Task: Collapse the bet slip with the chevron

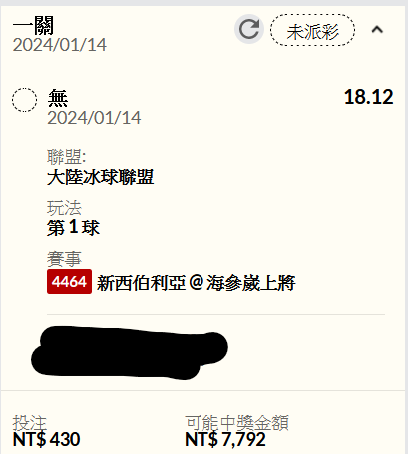Action: [377, 30]
